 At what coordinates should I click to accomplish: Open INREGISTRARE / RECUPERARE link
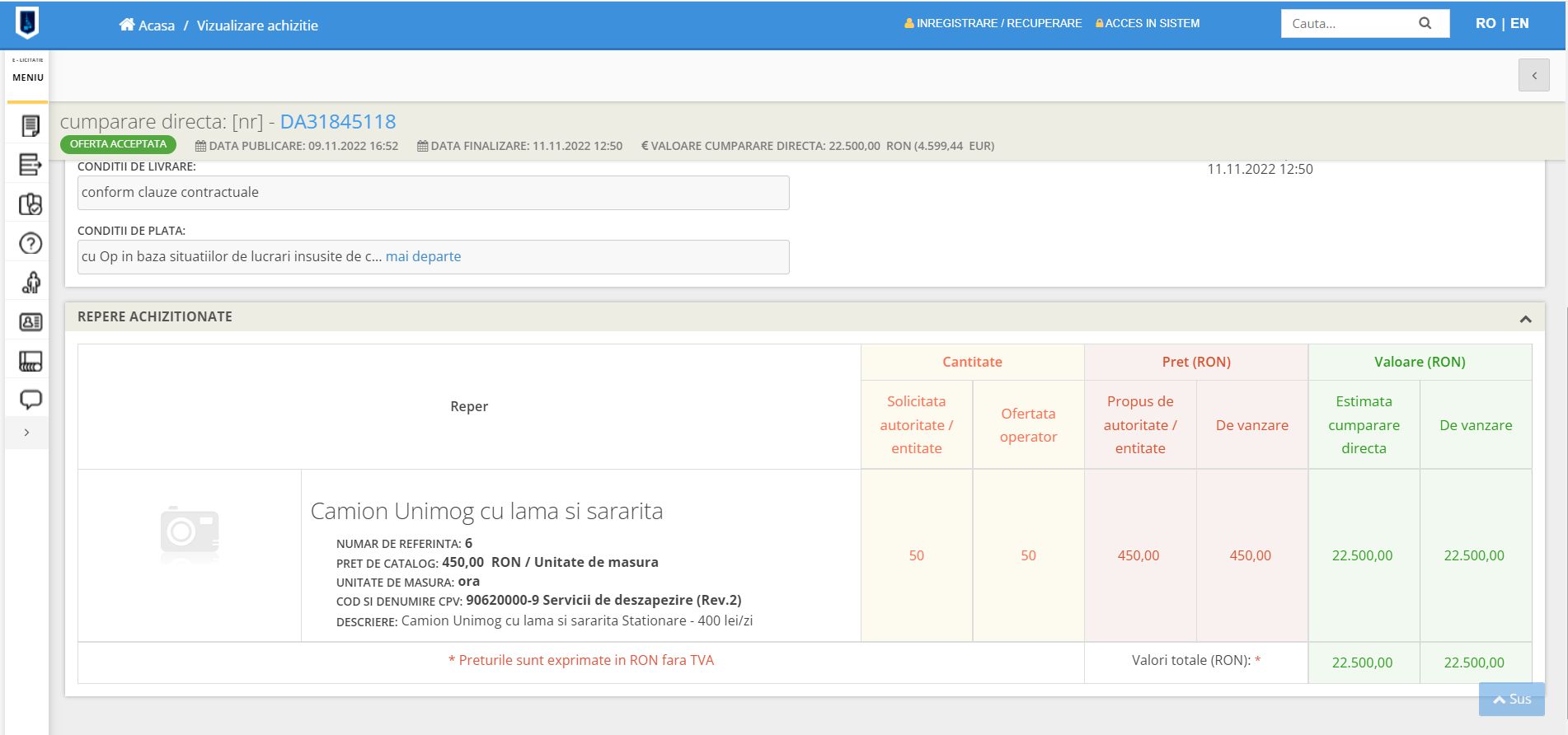[993, 23]
